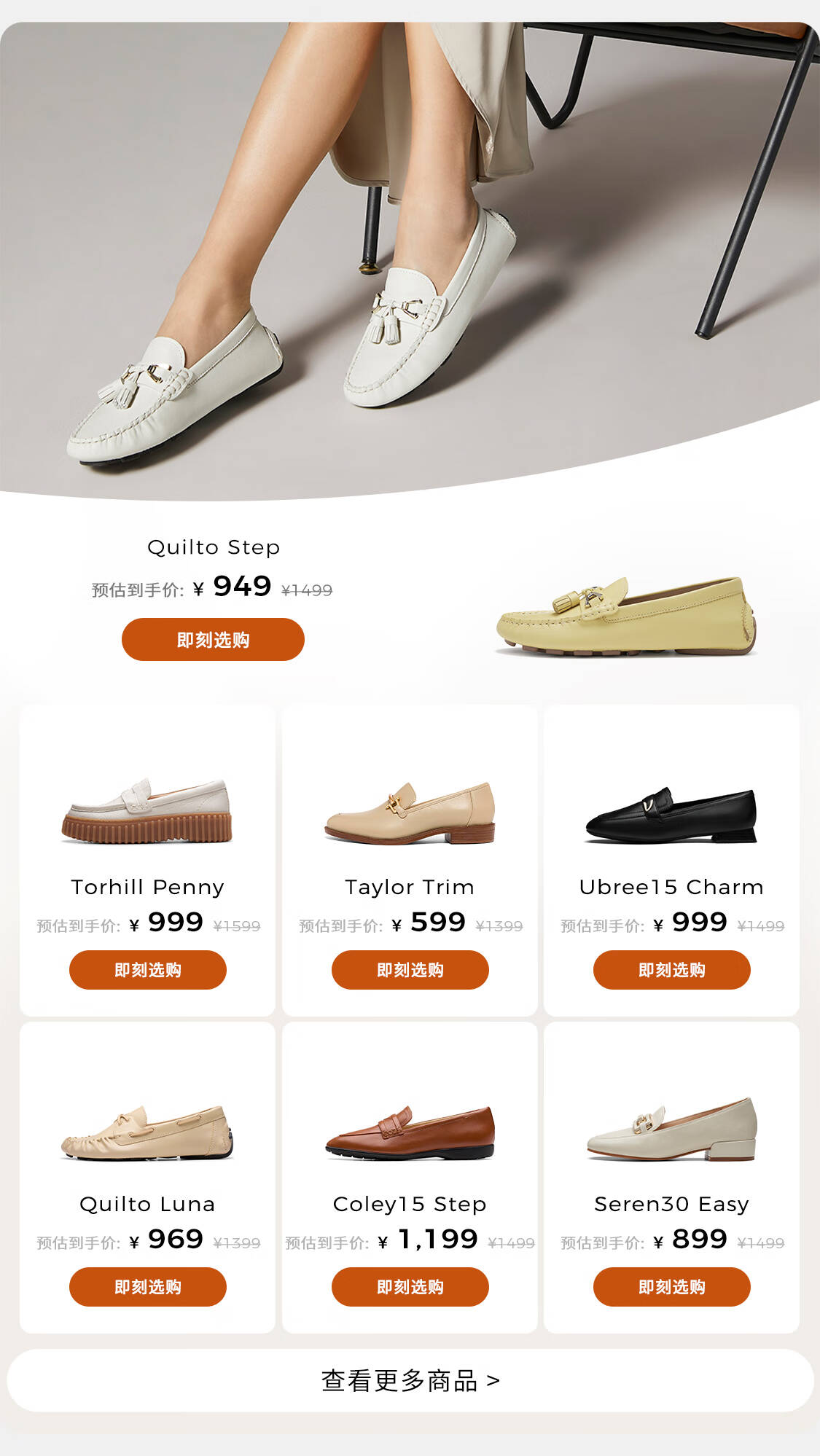Open the brown Coley15 Step loafer image
This screenshot has width=820, height=1456.
410,1132
